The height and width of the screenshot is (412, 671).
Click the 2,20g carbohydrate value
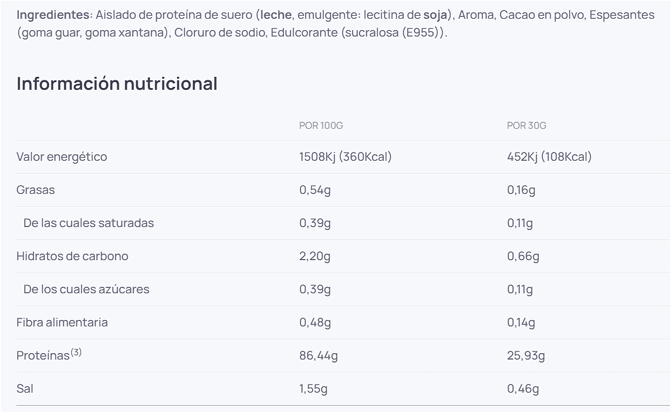pyautogui.click(x=315, y=256)
